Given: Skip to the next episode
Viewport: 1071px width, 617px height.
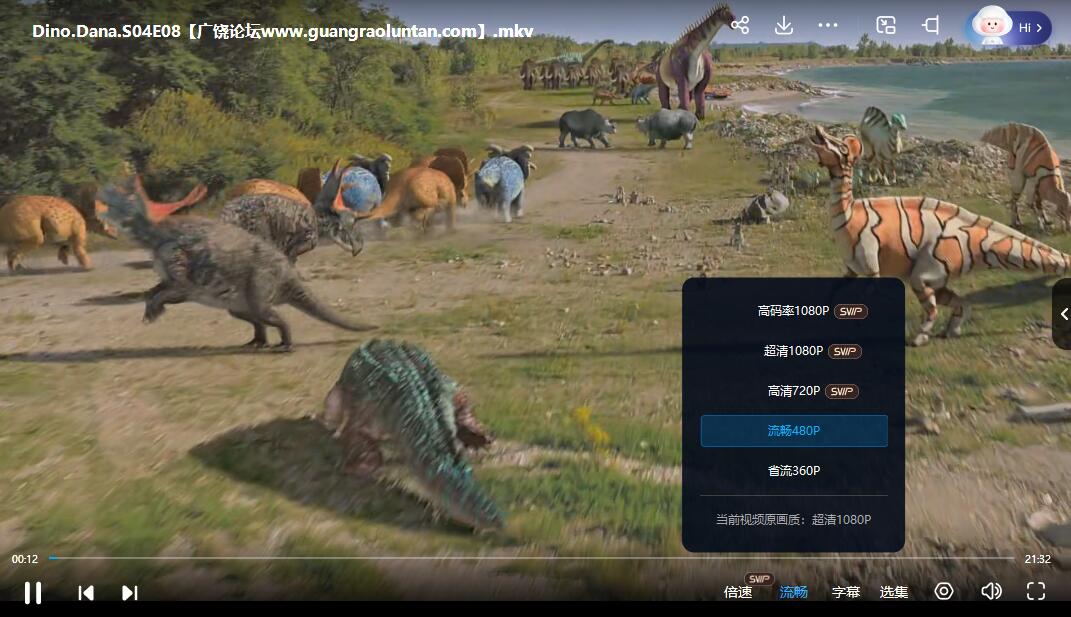Looking at the screenshot, I should point(130,592).
